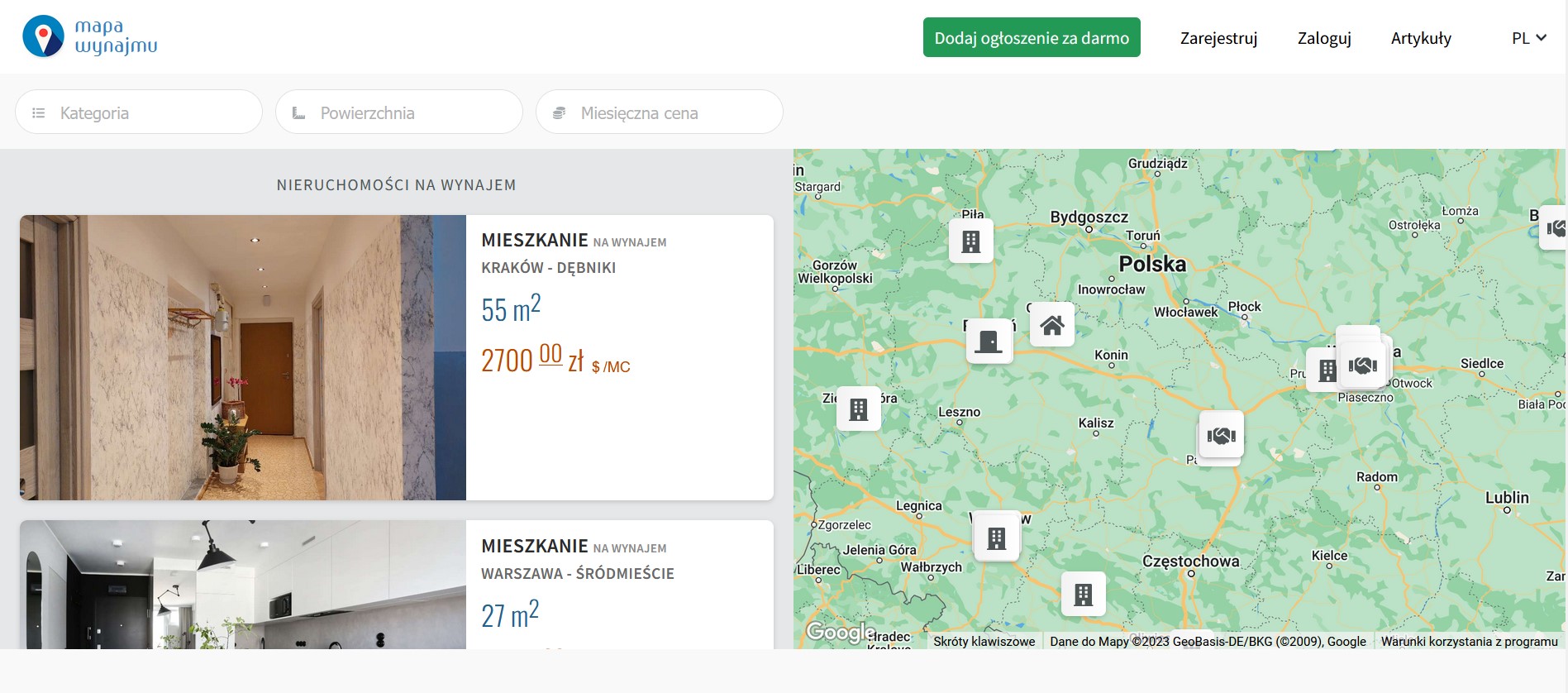The image size is (1568, 693).
Task: Click the coins icon in Miesięczna cena
Action: 559,112
